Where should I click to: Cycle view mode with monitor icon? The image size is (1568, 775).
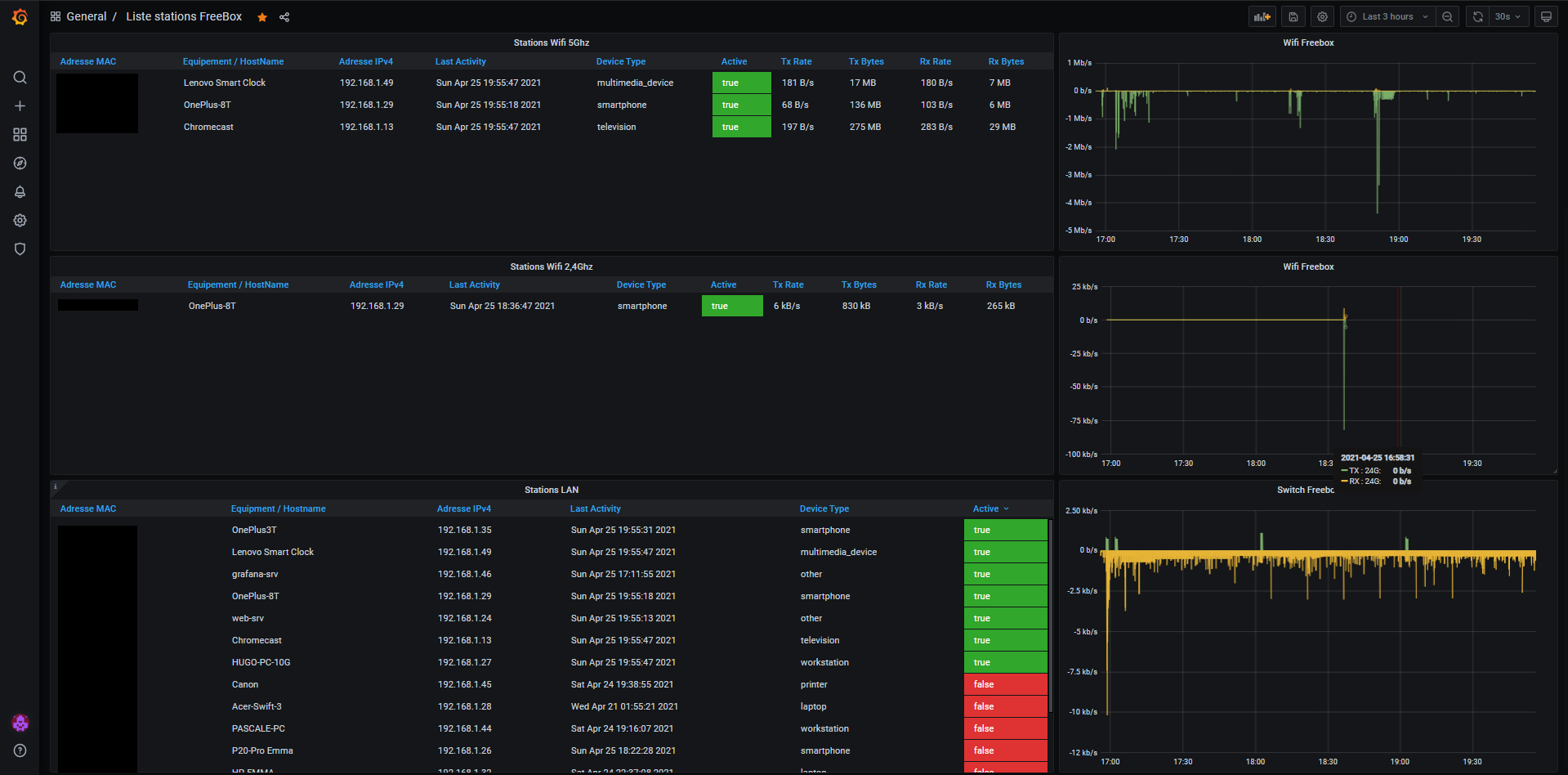[1546, 16]
